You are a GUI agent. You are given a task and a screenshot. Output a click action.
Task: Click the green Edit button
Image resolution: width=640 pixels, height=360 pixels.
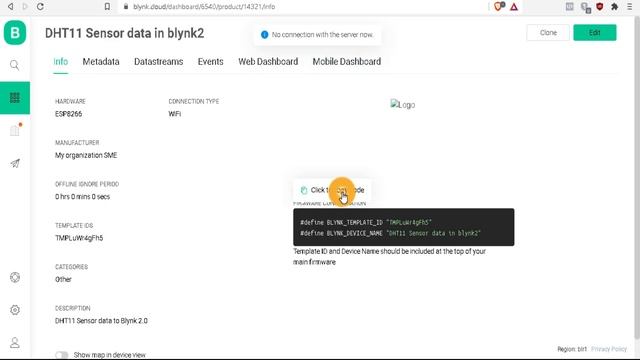tap(595, 33)
